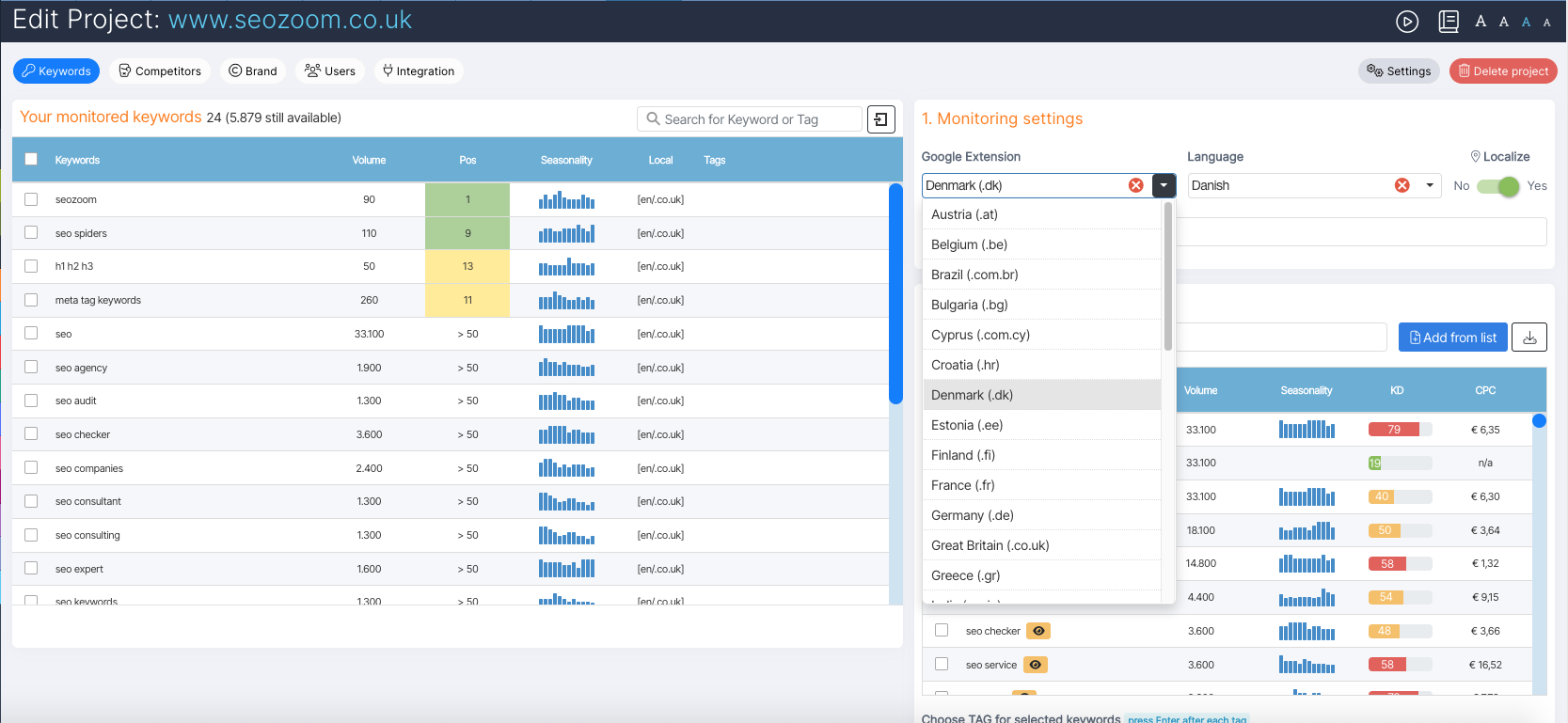This screenshot has width=1568, height=723.
Task: Open the Language dropdown arrow
Action: click(x=1430, y=185)
